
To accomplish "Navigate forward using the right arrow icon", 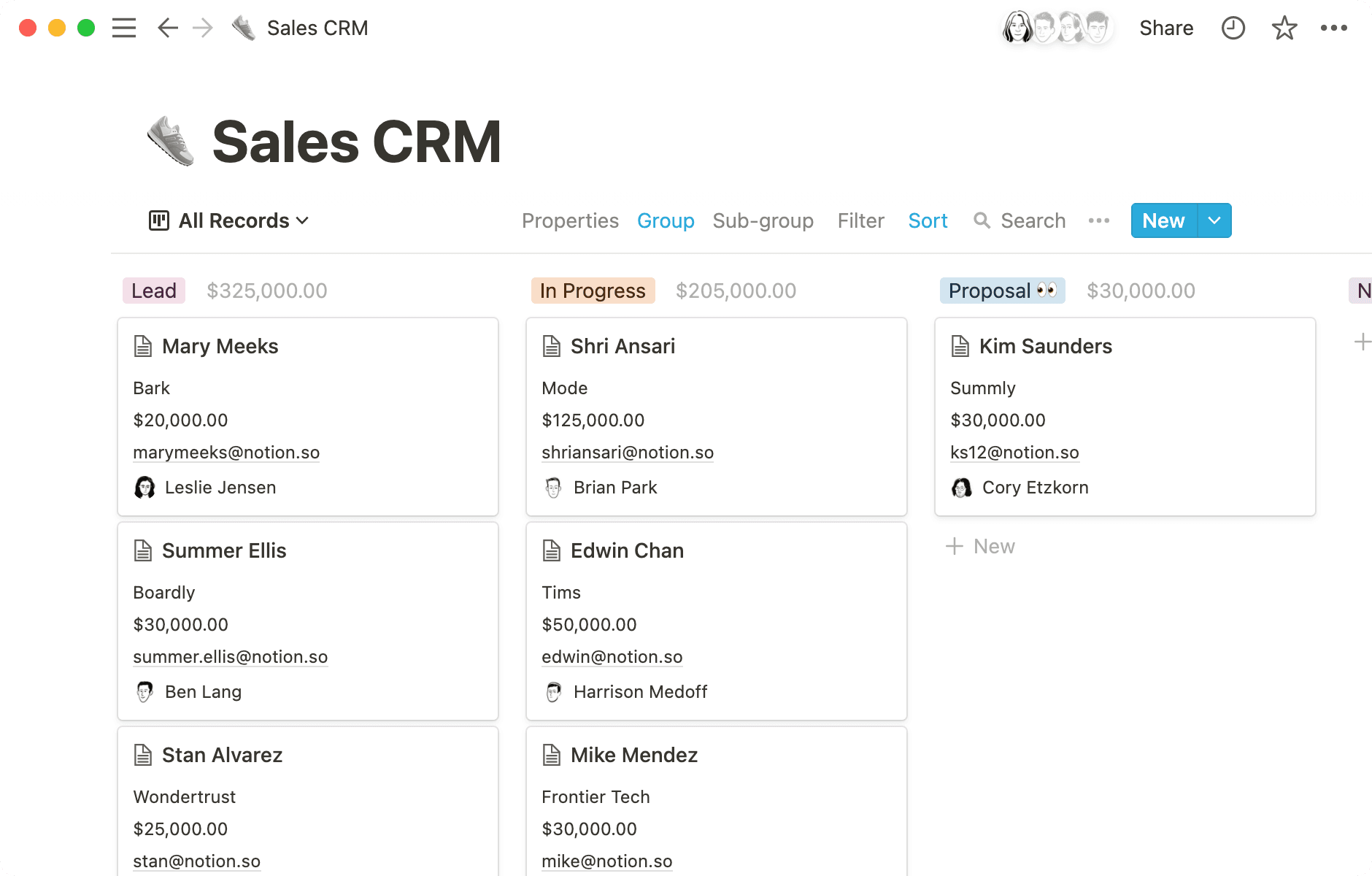I will pos(202,28).
